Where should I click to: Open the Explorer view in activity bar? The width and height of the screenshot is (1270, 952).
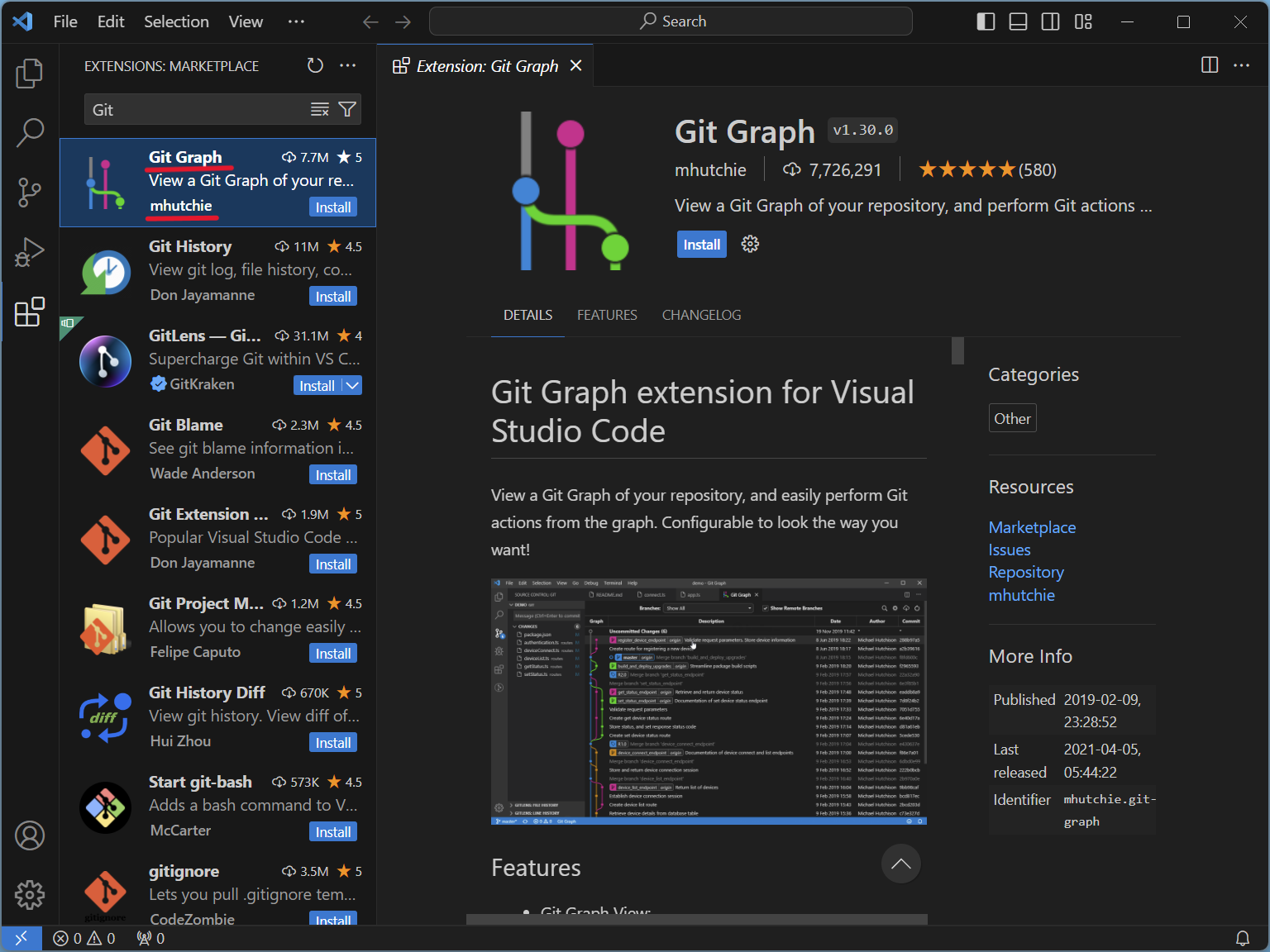click(x=30, y=74)
